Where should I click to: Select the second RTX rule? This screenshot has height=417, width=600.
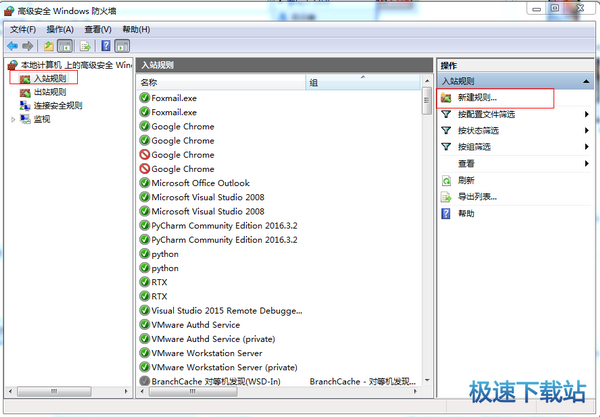(159, 296)
